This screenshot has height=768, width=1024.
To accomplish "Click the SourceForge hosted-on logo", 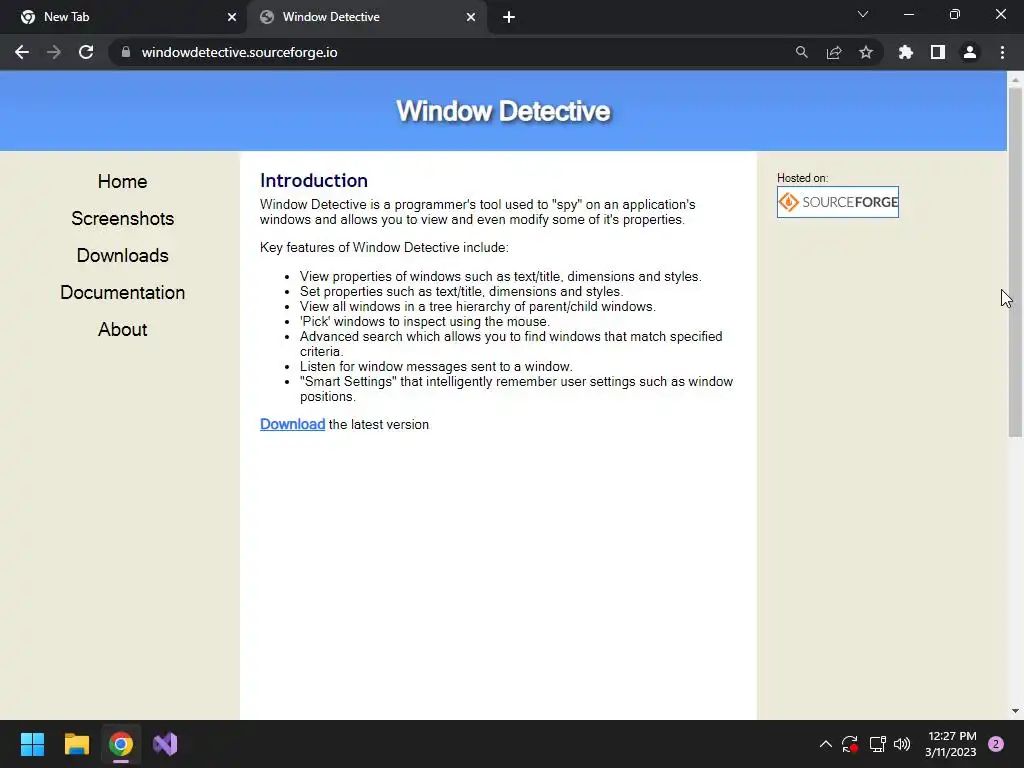I will pos(838,202).
